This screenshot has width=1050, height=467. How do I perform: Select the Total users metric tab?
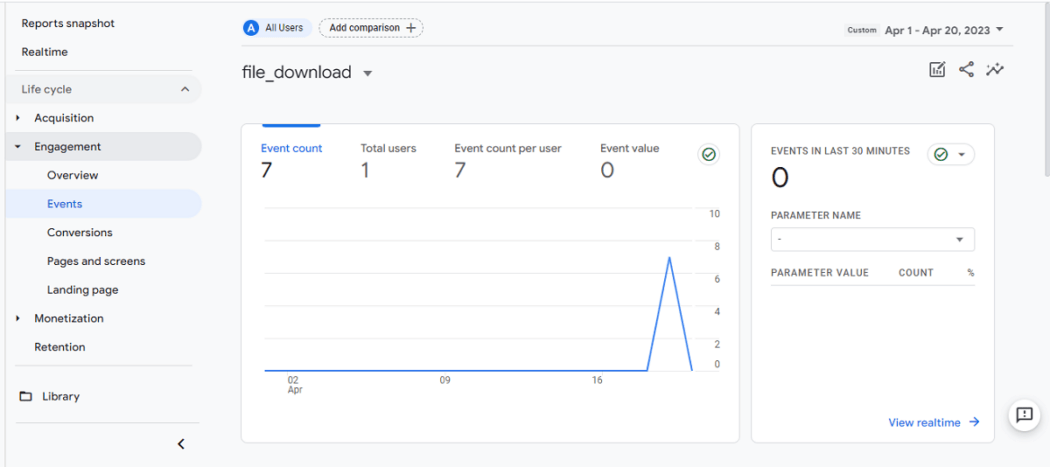tap(388, 161)
